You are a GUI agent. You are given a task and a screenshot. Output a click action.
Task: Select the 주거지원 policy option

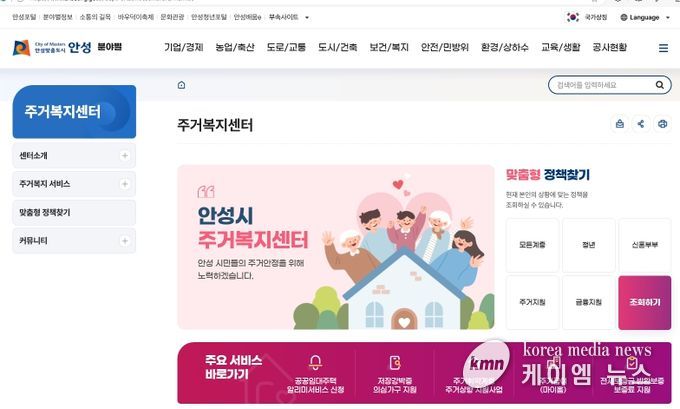click(532, 302)
